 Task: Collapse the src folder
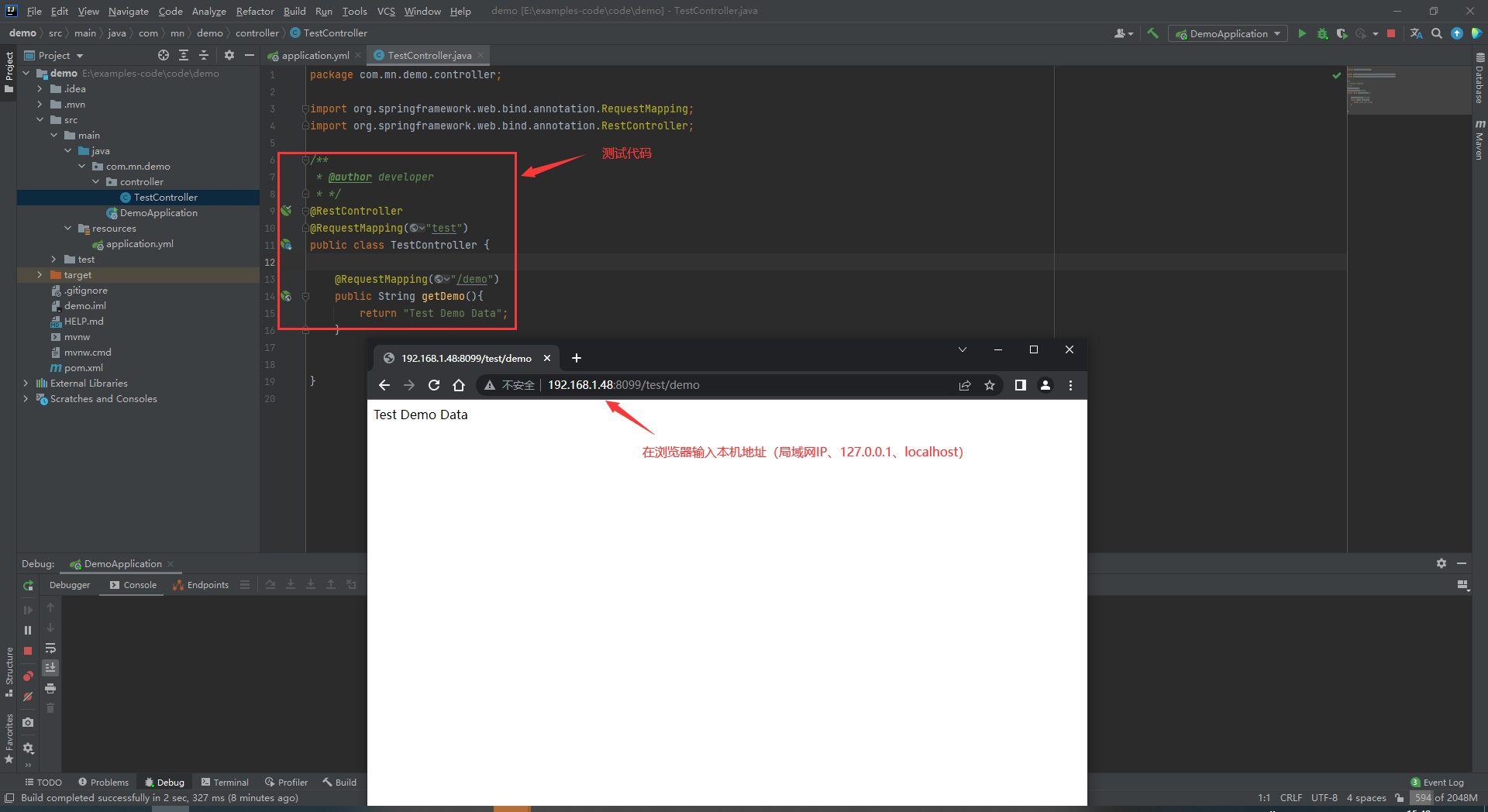pos(40,120)
